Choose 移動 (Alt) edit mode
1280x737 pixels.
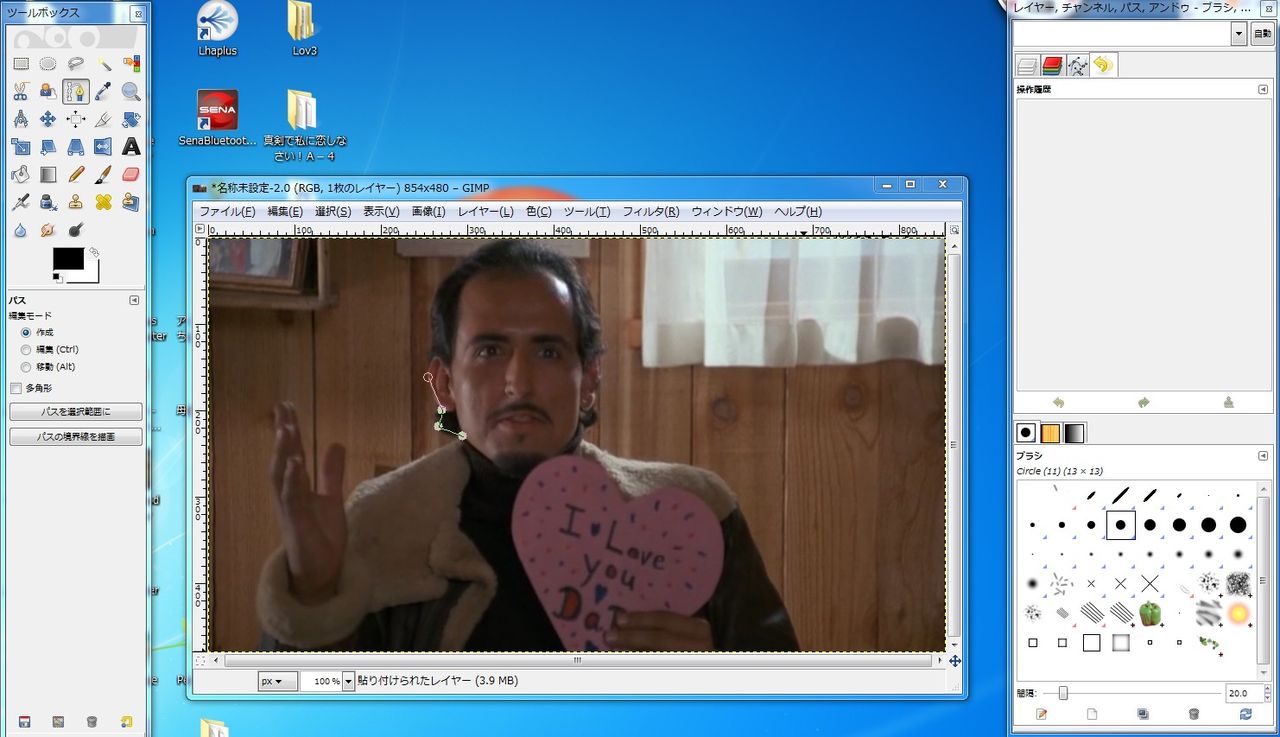tap(26, 367)
